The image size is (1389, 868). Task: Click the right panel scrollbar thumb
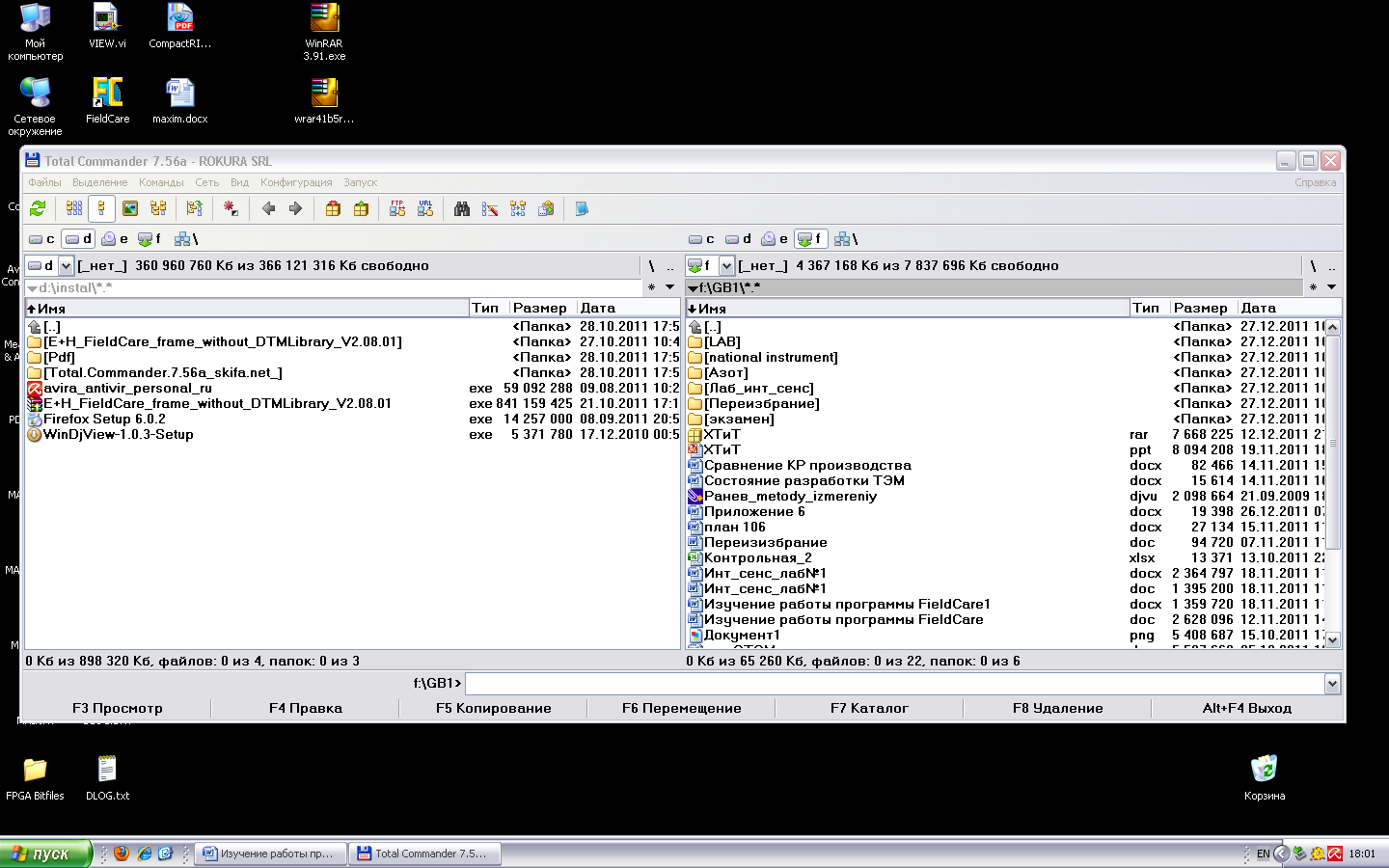pyautogui.click(x=1333, y=443)
